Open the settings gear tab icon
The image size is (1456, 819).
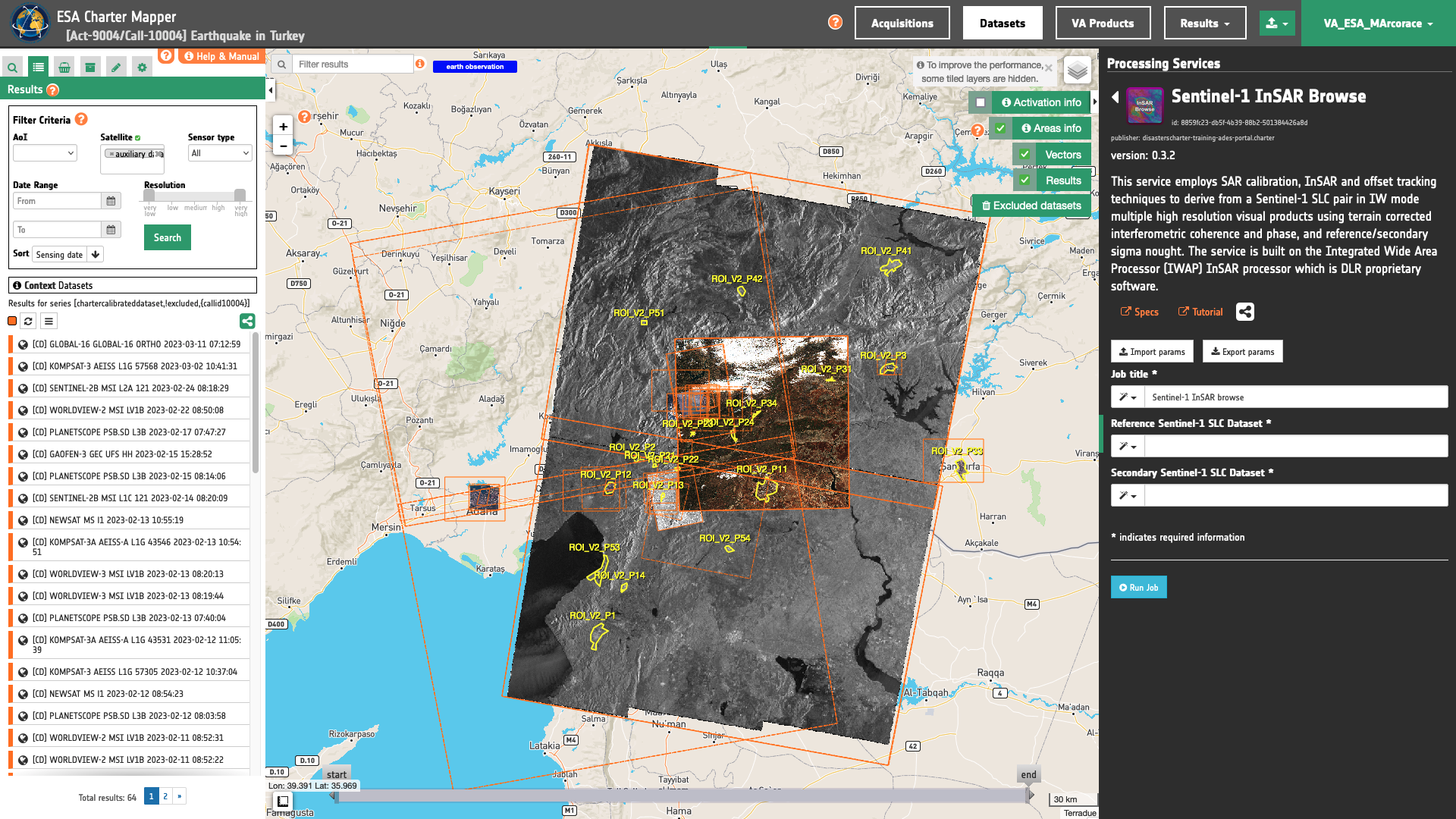pyautogui.click(x=142, y=67)
